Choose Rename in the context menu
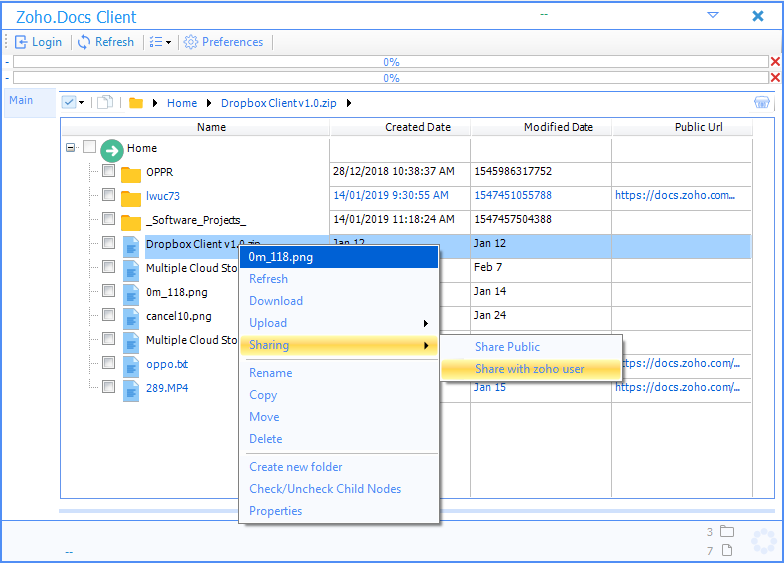784x563 pixels. (339, 373)
